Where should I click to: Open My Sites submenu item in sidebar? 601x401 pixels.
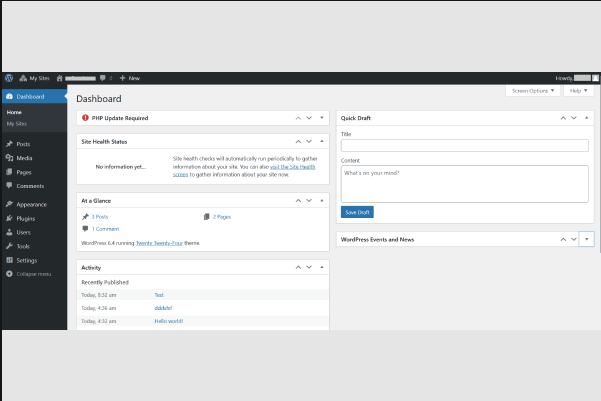[16, 124]
